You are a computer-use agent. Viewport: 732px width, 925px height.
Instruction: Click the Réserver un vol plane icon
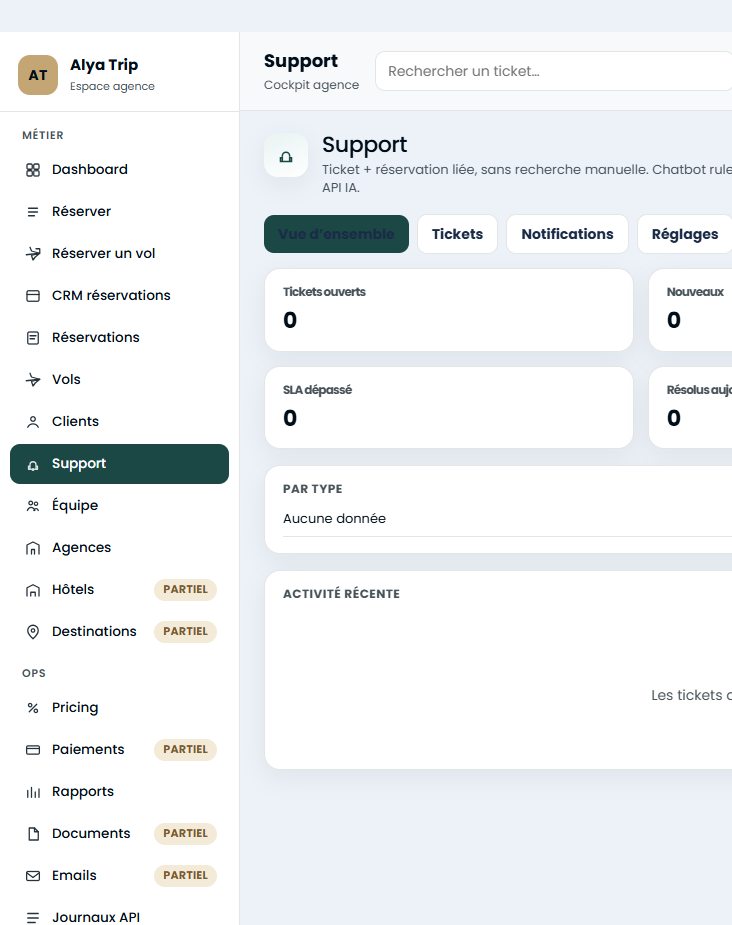pos(33,254)
